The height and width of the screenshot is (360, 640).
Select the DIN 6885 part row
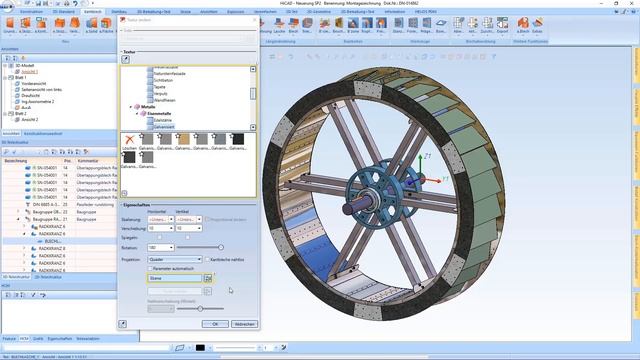pos(59,204)
